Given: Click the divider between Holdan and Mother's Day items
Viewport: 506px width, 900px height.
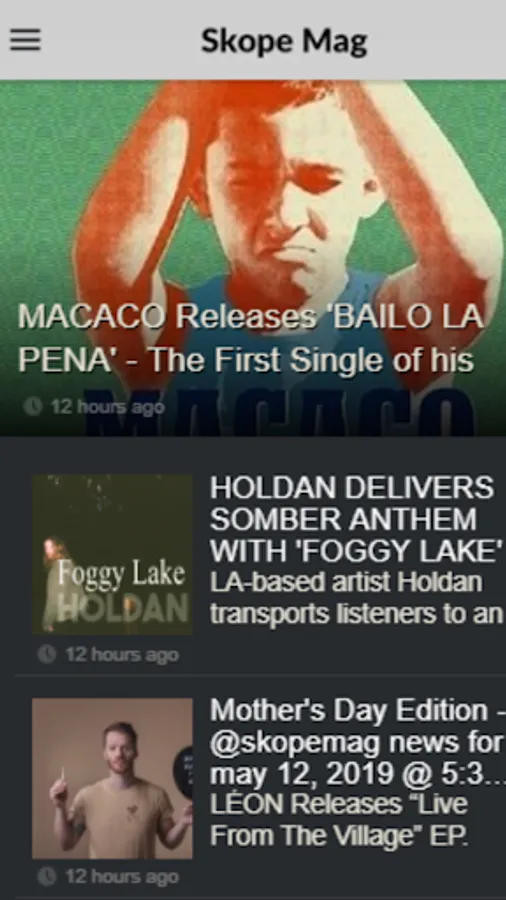Looking at the screenshot, I should (x=260, y=676).
